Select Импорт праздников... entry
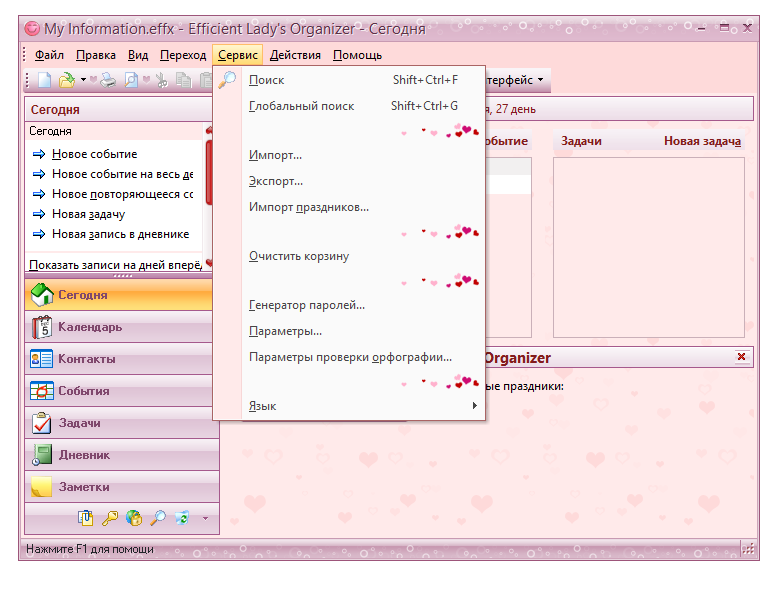This screenshot has width=779, height=589. (x=349, y=207)
